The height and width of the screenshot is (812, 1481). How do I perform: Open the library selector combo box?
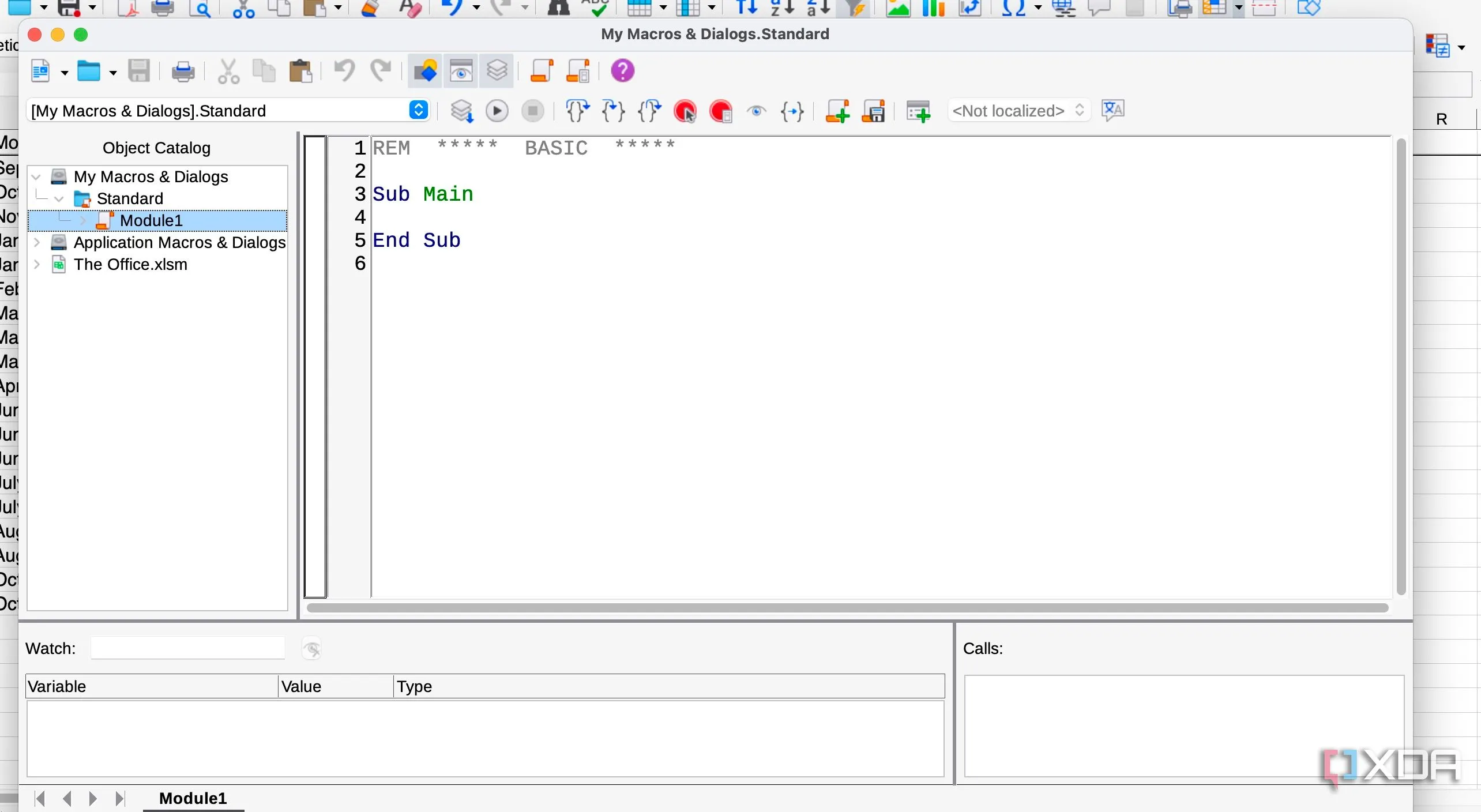pos(228,111)
